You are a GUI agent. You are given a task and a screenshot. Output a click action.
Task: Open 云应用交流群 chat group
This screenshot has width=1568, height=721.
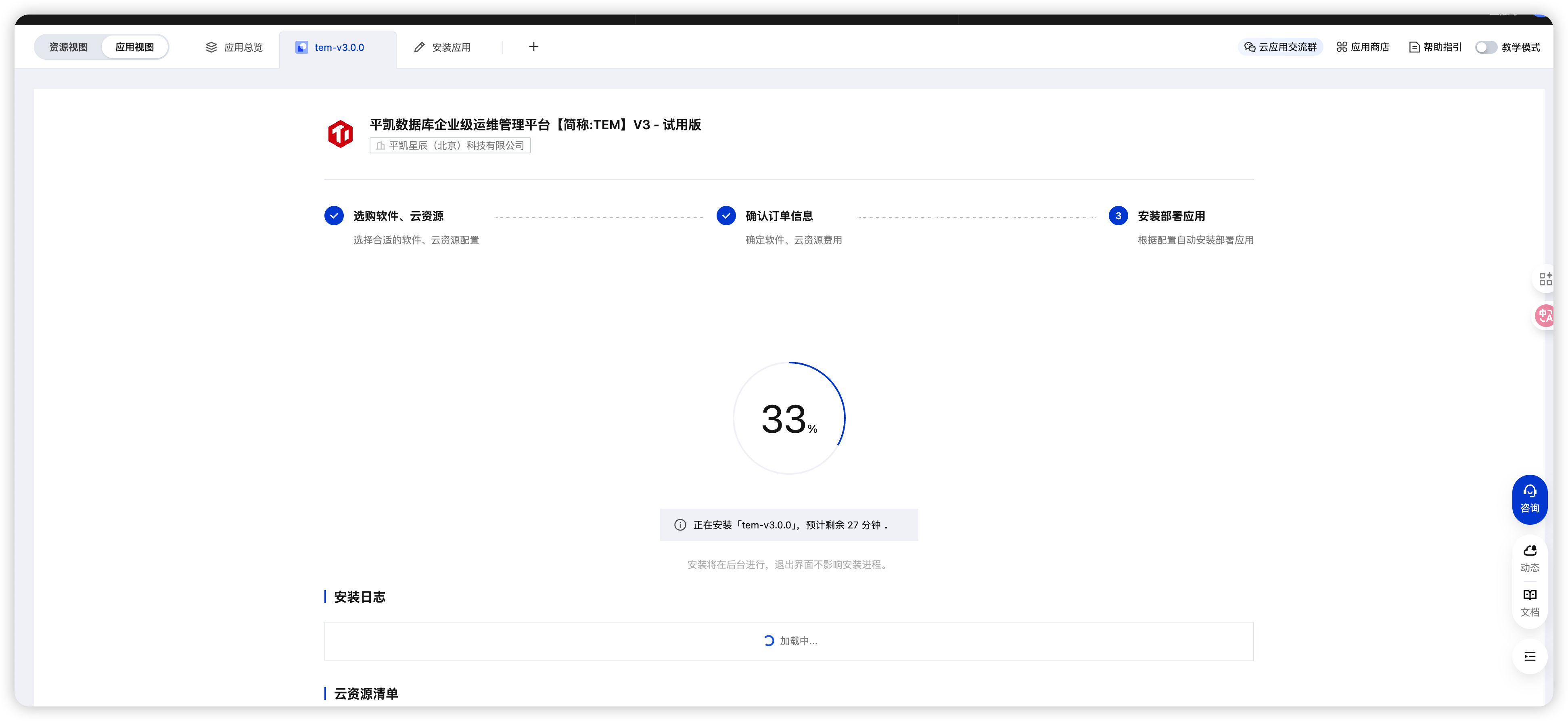point(1280,47)
